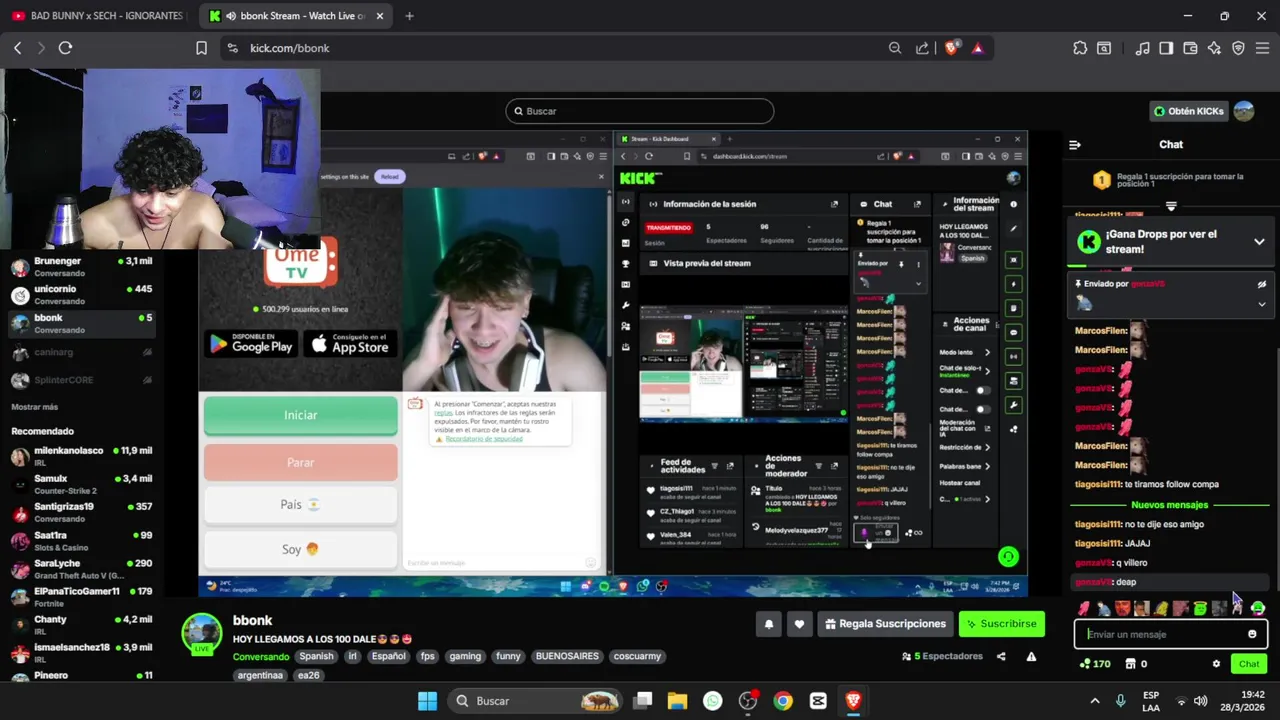Go back to previous page
1280x720 pixels.
point(17,48)
